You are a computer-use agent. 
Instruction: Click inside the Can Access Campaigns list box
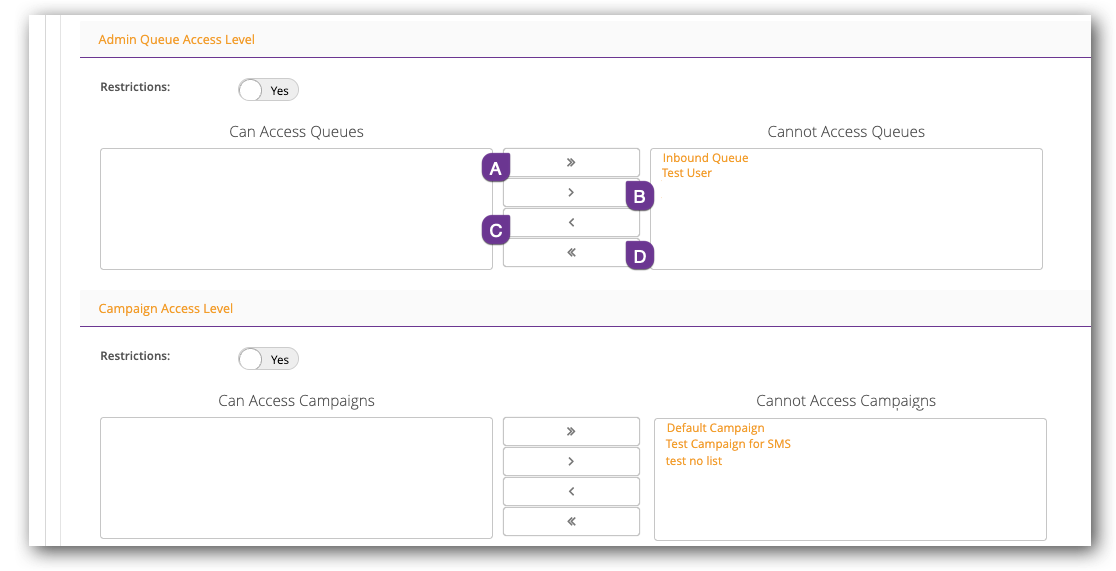296,478
